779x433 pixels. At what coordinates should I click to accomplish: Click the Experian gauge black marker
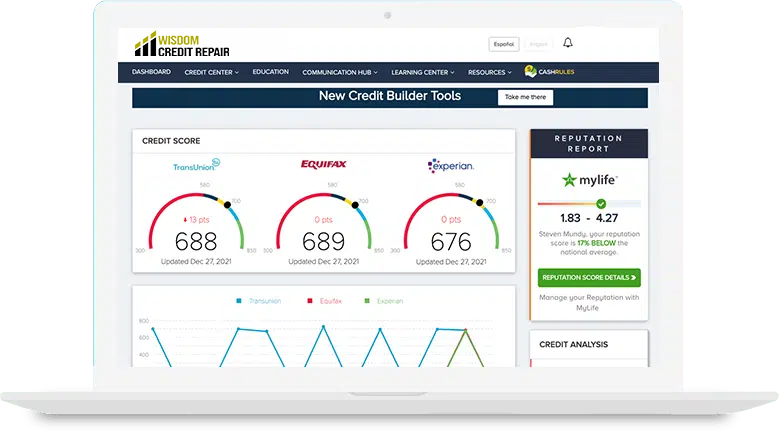[x=479, y=203]
